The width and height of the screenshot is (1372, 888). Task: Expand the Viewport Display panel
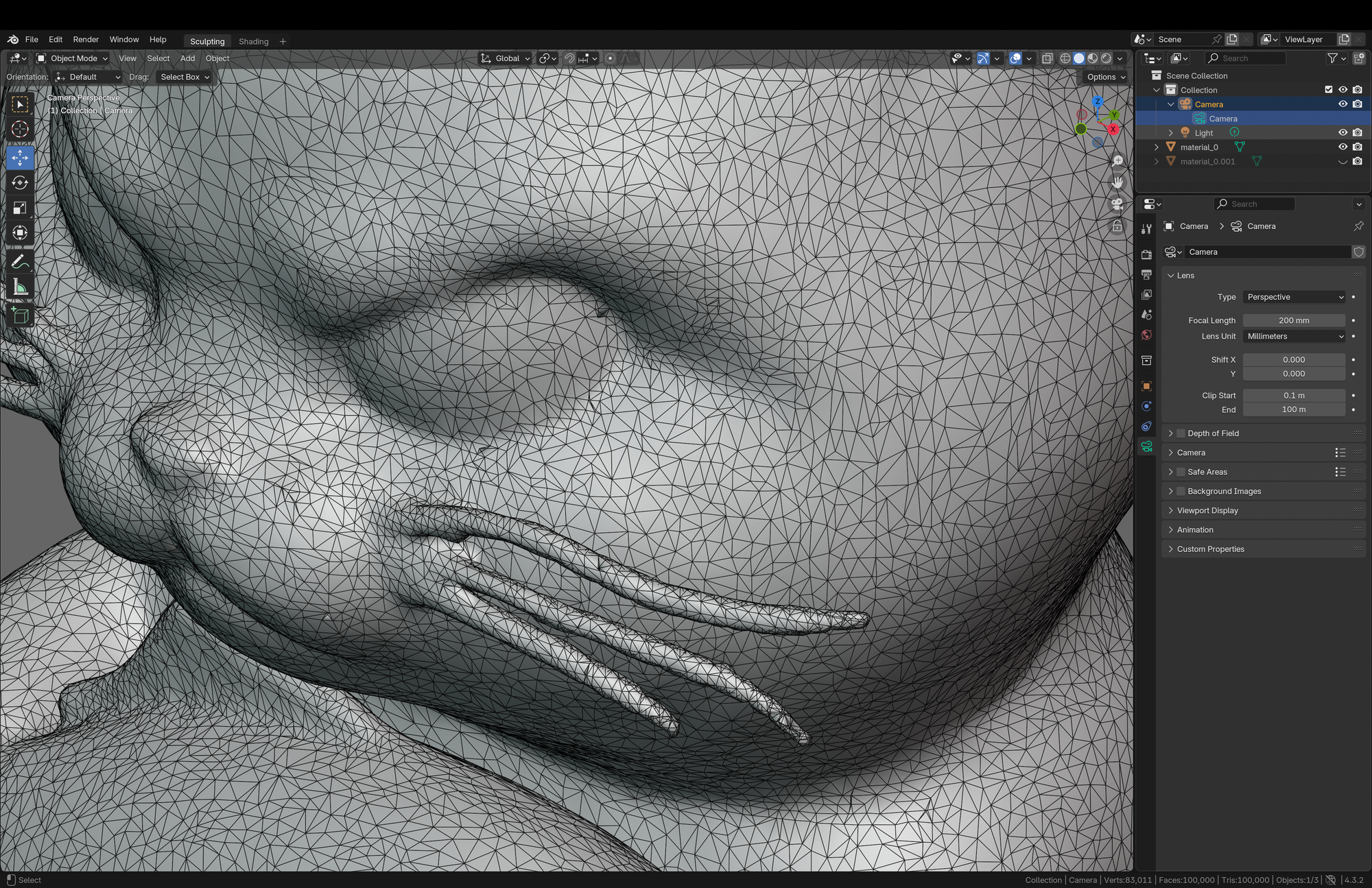click(1207, 510)
